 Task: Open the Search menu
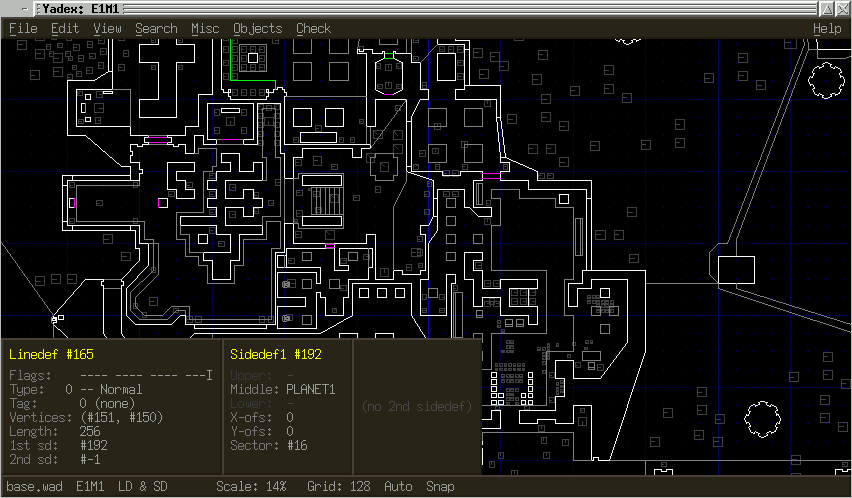click(x=156, y=29)
